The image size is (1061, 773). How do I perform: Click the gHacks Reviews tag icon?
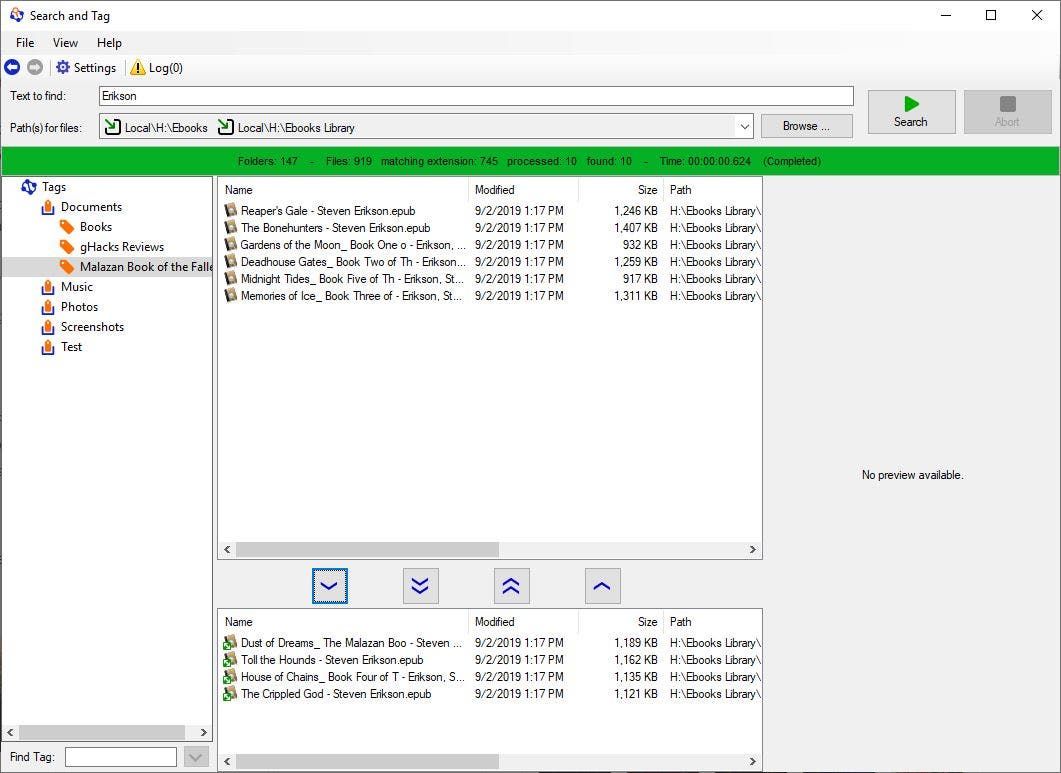pos(67,246)
